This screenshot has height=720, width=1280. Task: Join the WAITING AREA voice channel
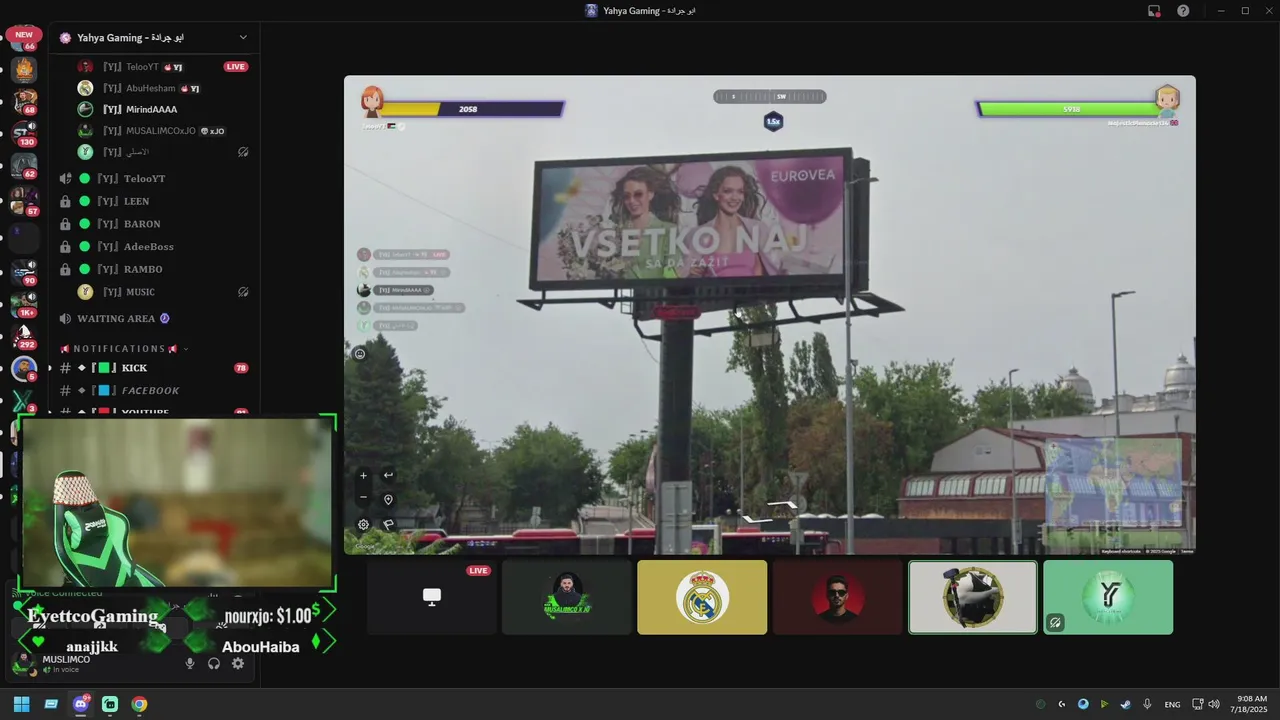click(153, 319)
